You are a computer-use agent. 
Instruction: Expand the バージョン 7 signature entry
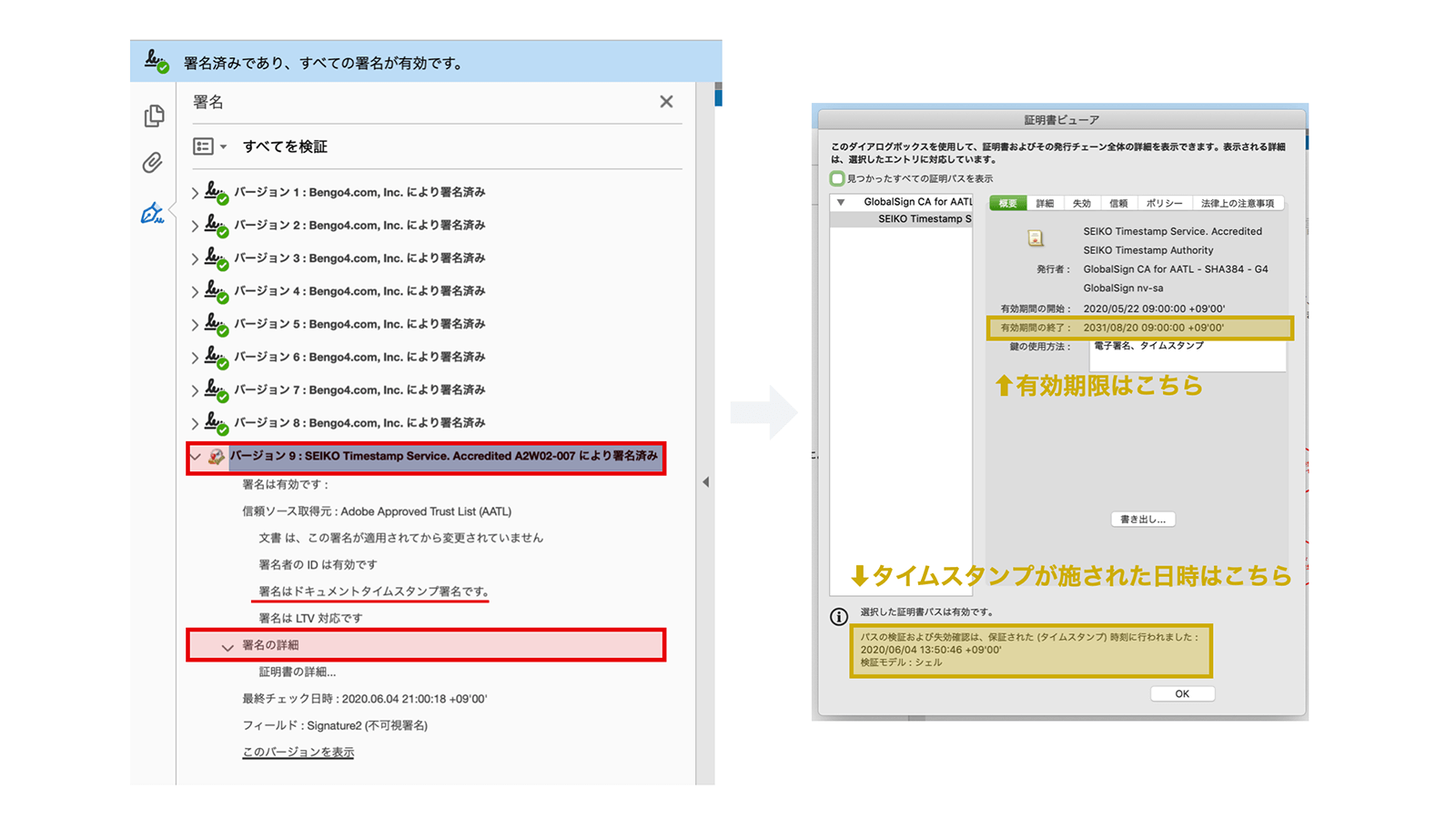point(195,390)
